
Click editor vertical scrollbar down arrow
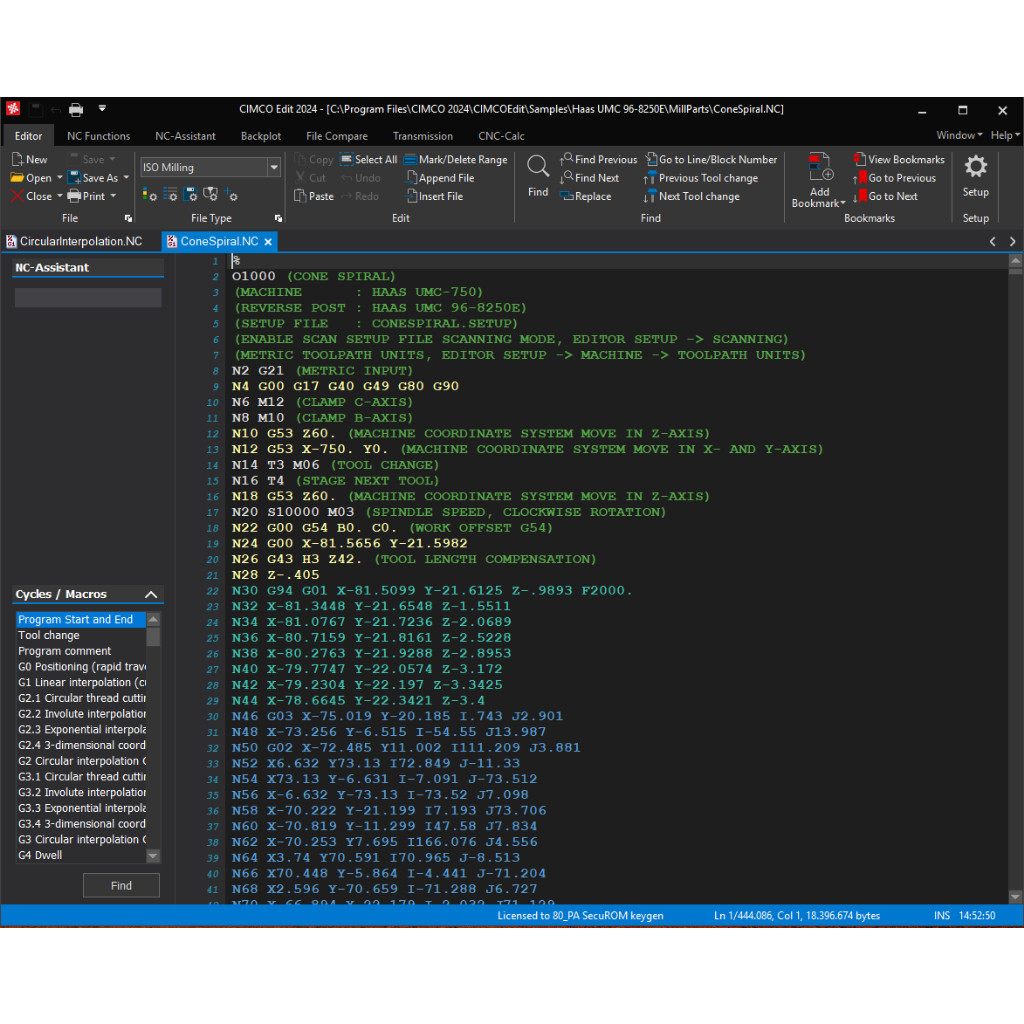pyautogui.click(x=1015, y=897)
